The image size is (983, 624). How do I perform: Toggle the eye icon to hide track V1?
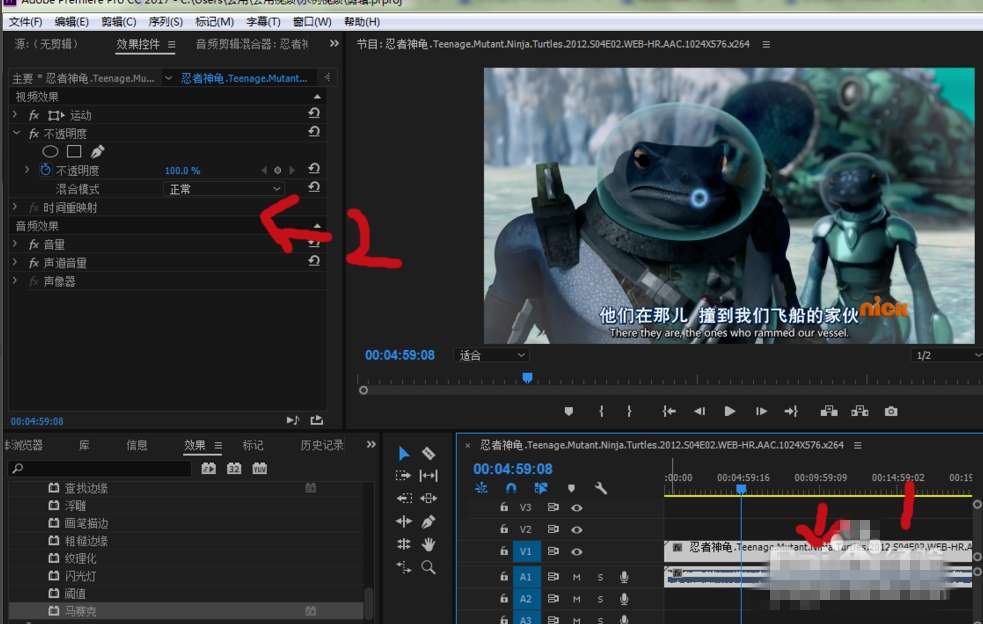pos(577,550)
